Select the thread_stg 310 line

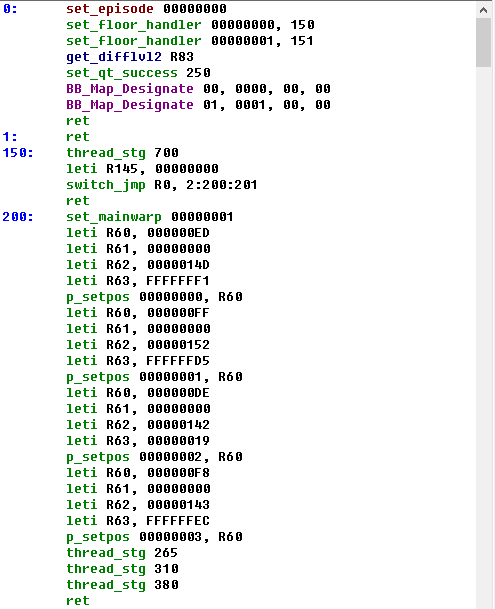122,569
